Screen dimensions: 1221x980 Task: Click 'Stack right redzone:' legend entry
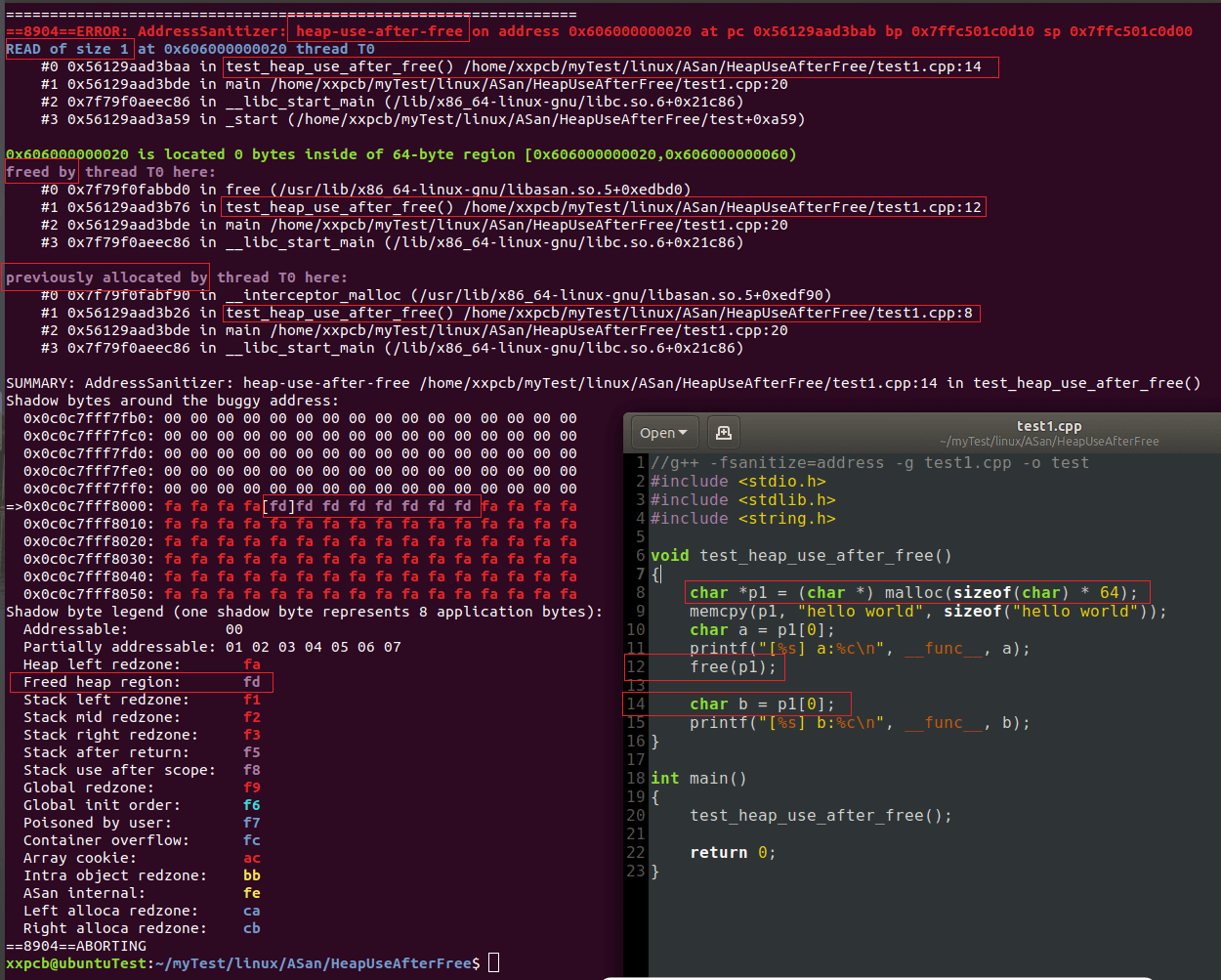(x=142, y=735)
